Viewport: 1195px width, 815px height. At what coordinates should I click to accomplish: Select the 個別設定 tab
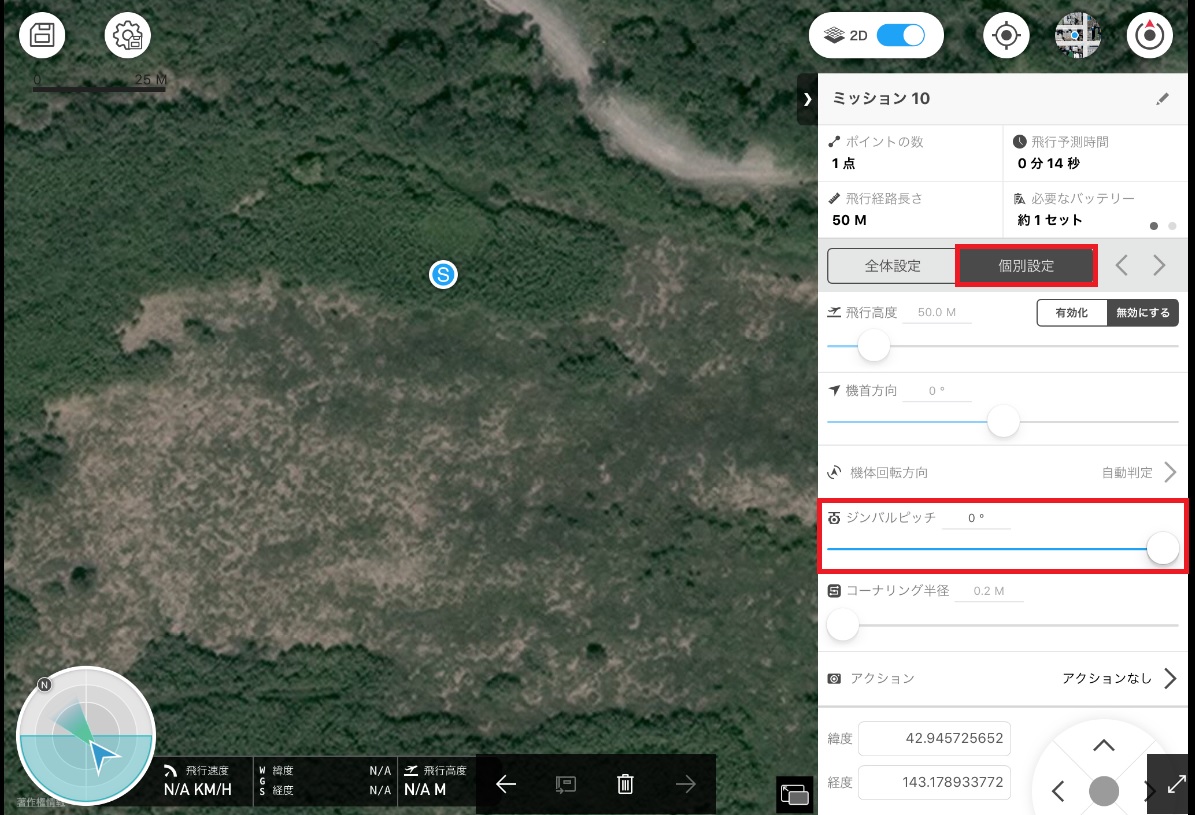coord(1026,266)
